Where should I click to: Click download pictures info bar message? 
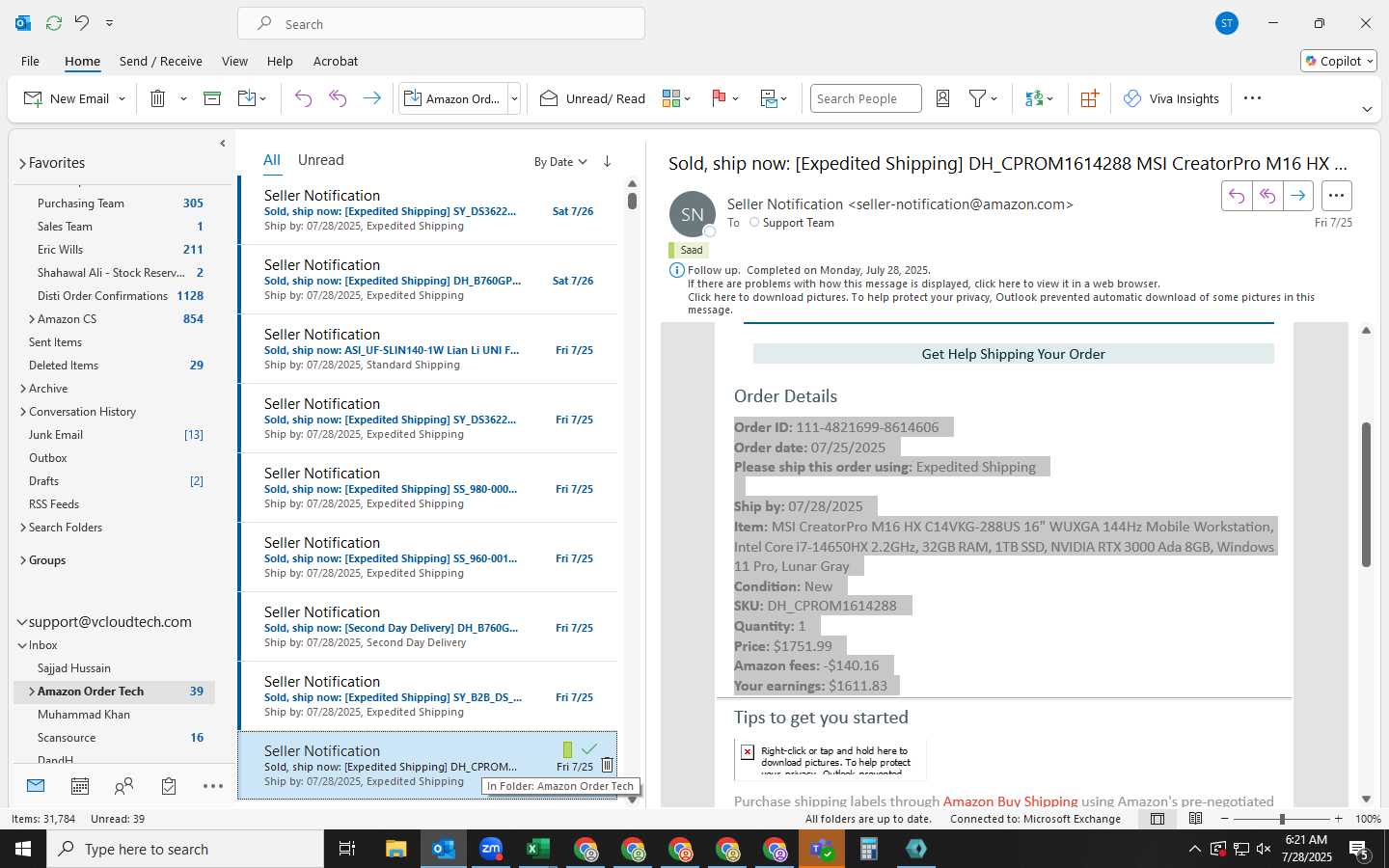click(1001, 304)
